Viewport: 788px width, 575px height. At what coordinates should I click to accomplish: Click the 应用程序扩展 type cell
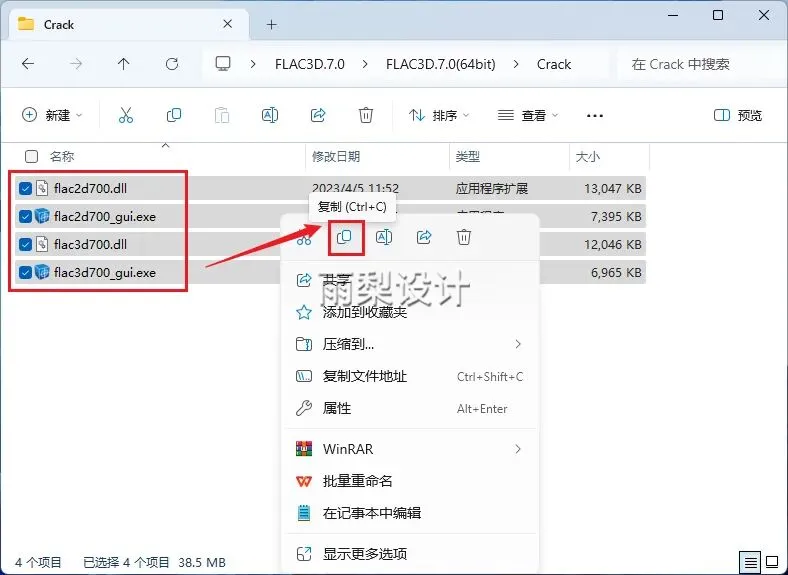click(491, 188)
